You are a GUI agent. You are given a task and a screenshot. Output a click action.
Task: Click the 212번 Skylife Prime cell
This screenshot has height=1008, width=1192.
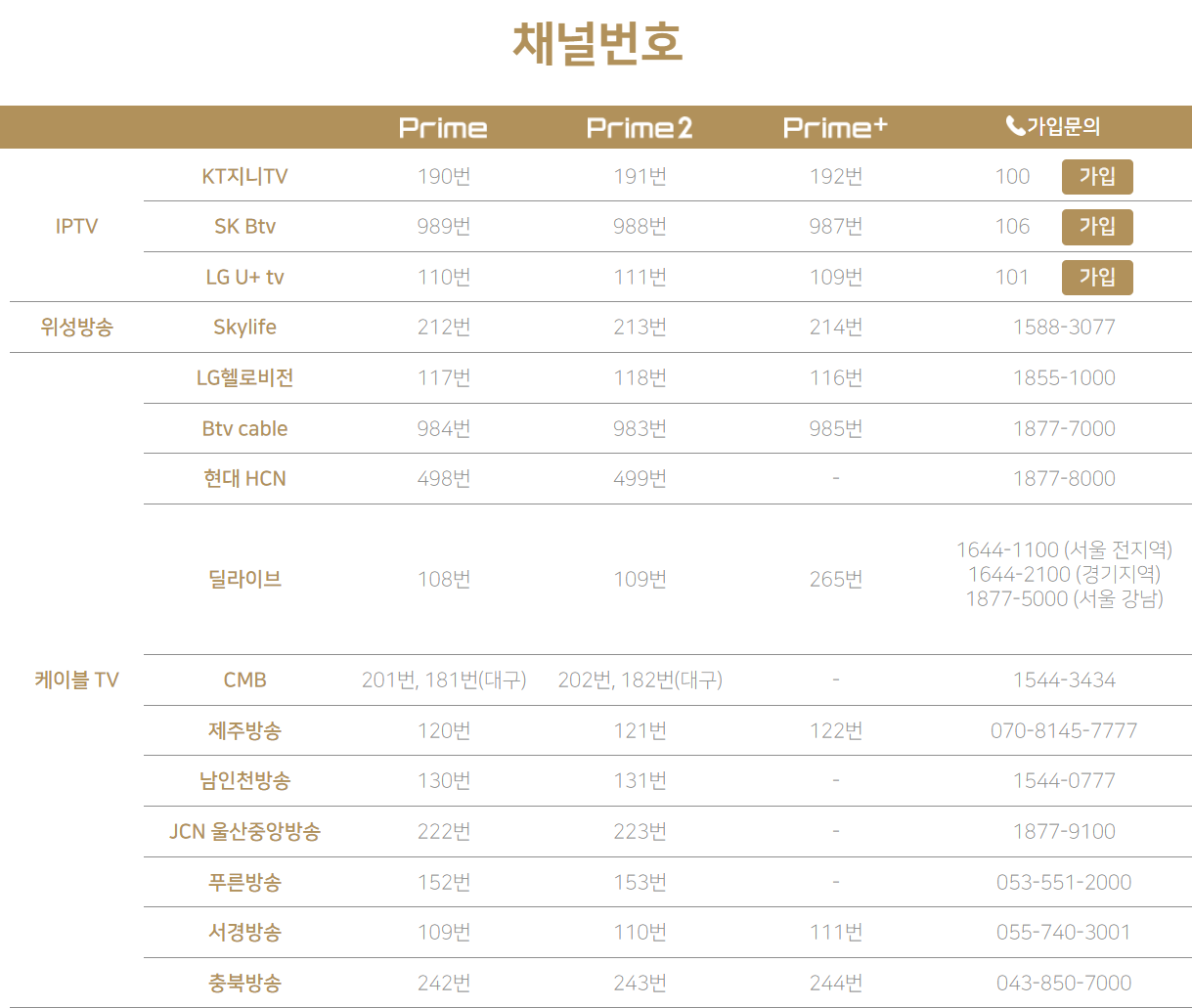pyautogui.click(x=444, y=328)
